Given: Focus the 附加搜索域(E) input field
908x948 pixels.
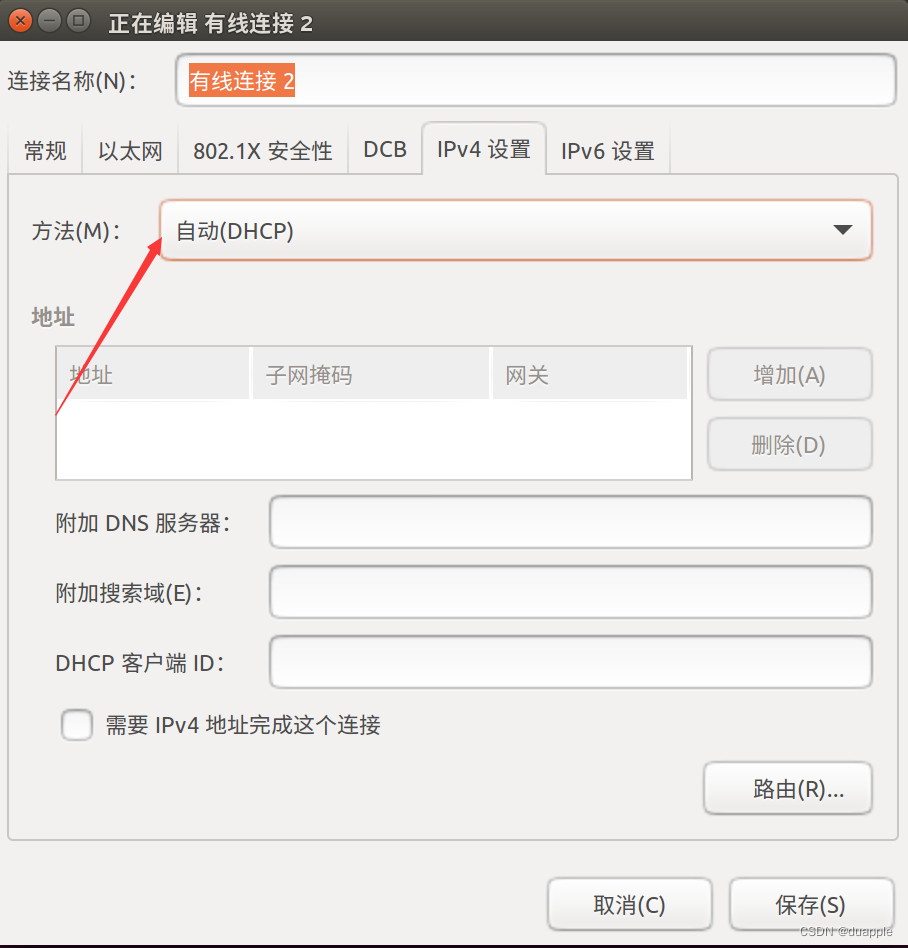Looking at the screenshot, I should (x=571, y=592).
